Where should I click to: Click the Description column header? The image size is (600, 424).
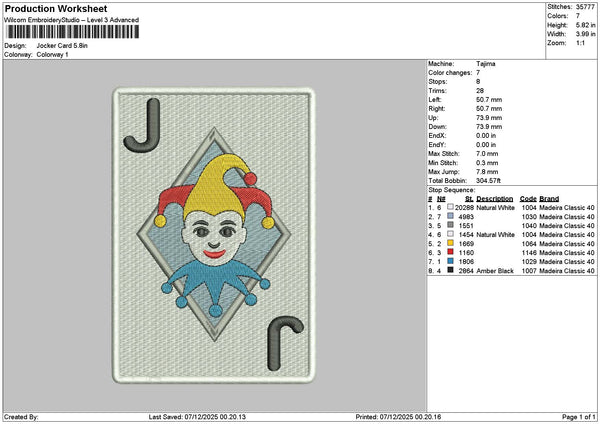point(495,199)
